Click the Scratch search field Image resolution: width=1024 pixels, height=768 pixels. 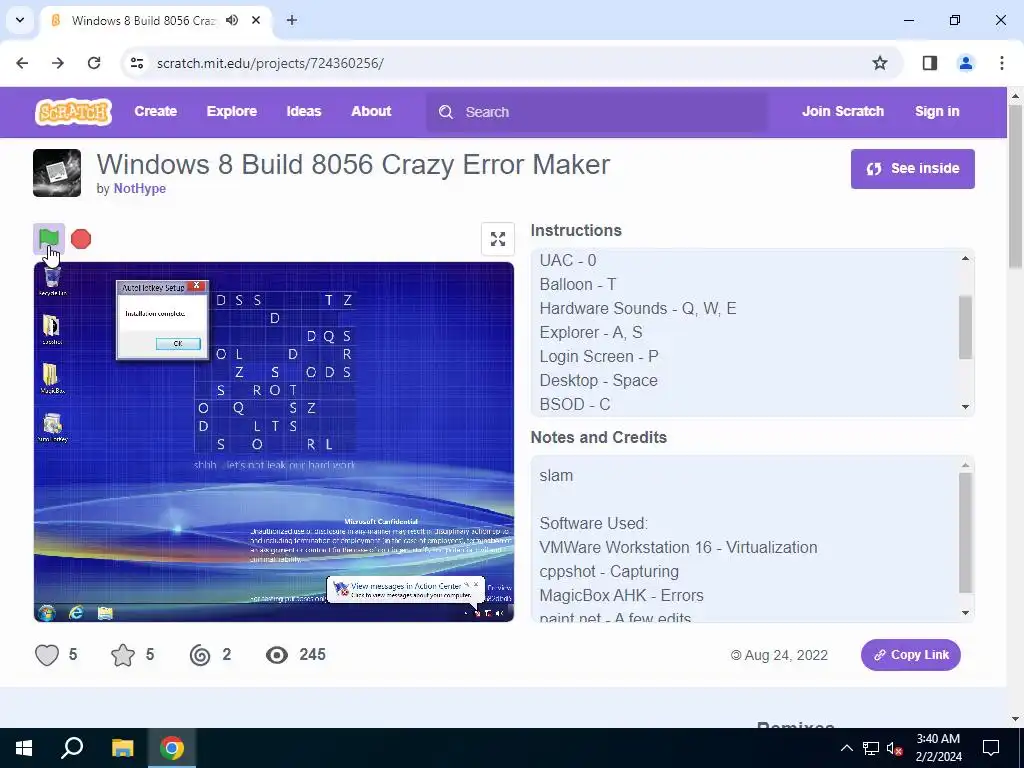(x=598, y=112)
